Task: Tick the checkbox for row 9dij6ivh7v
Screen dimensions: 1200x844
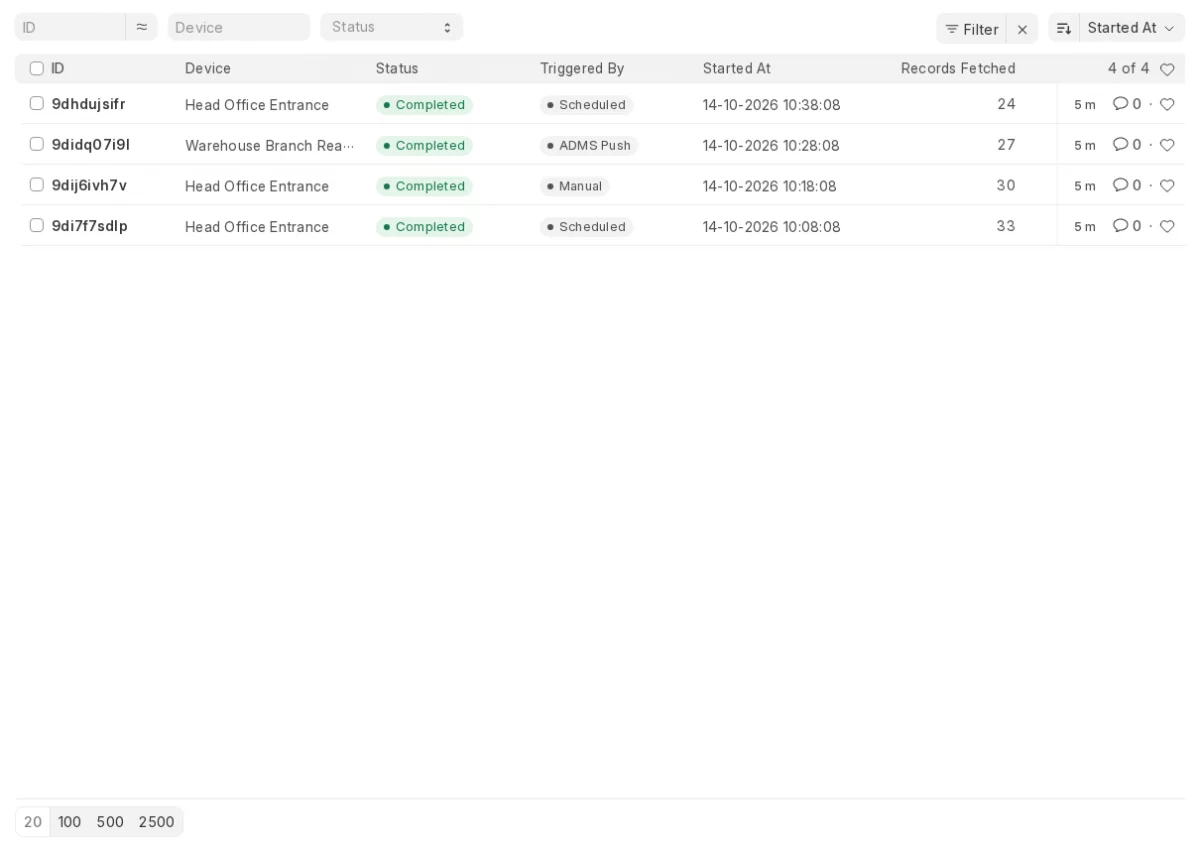Action: pos(37,185)
